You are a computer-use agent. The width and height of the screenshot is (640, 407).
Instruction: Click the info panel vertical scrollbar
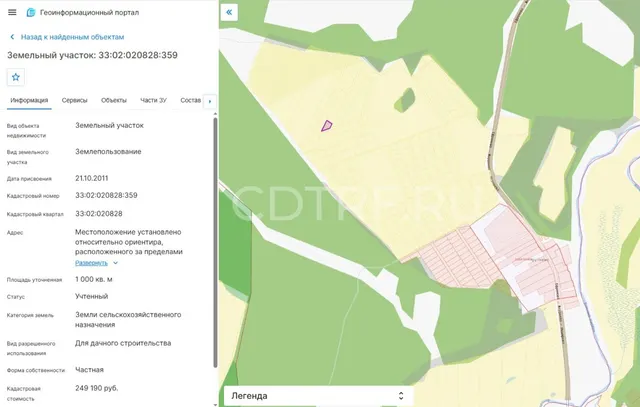click(x=216, y=242)
